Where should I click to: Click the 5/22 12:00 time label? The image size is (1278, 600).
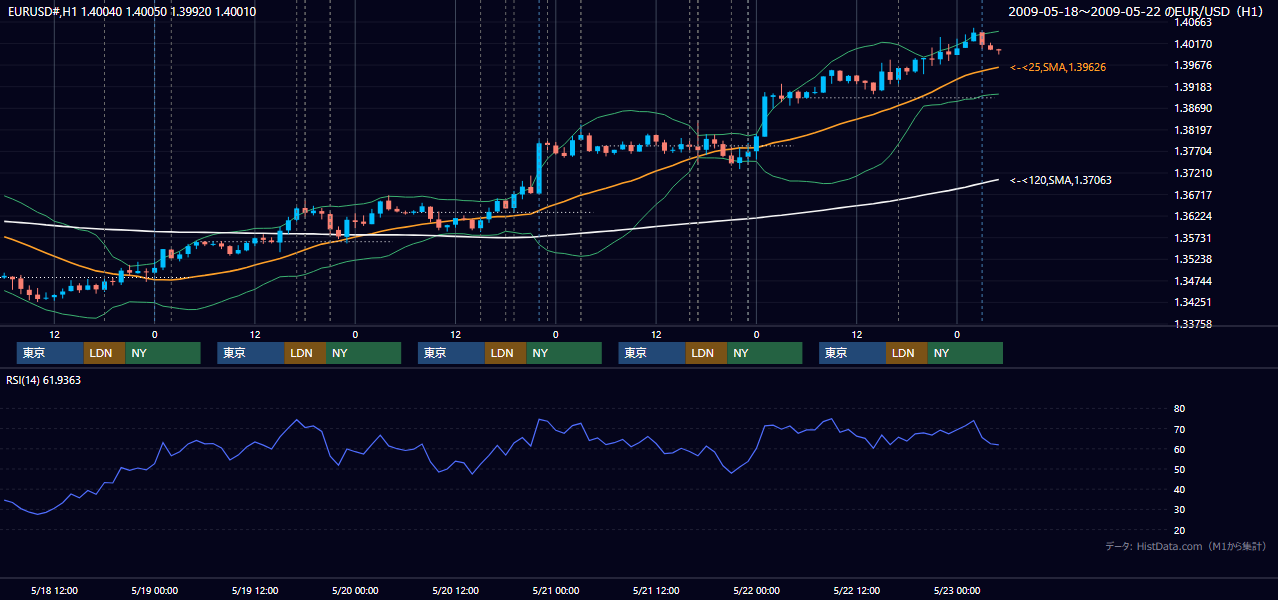[x=856, y=590]
